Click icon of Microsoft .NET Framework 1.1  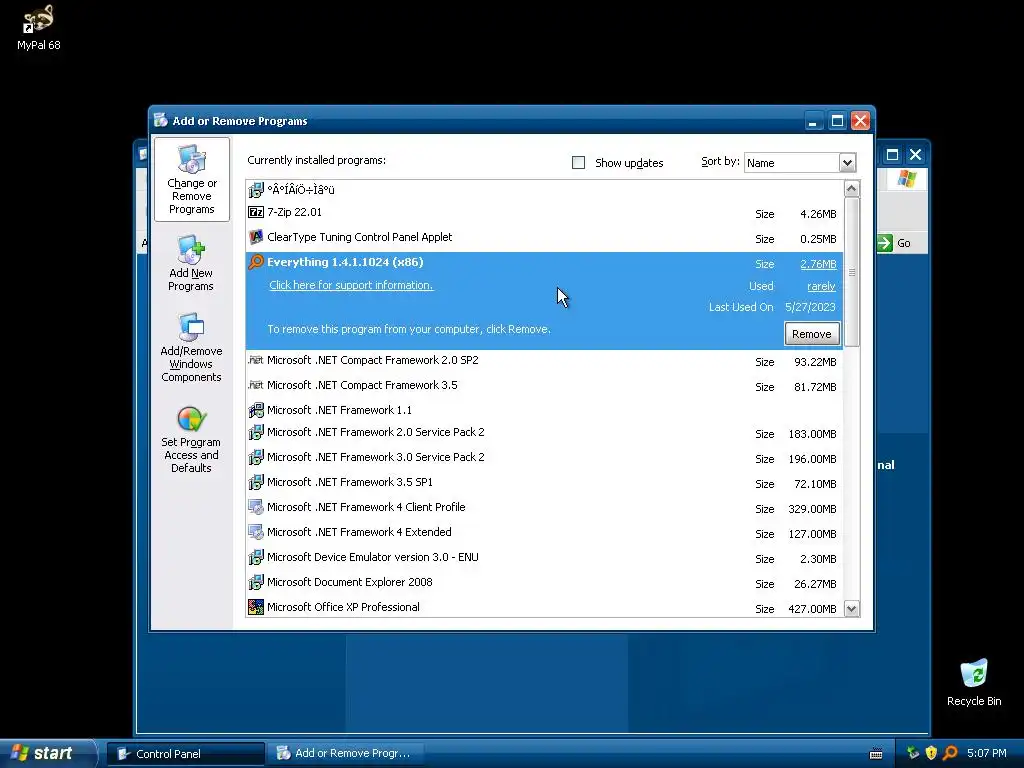coord(256,410)
